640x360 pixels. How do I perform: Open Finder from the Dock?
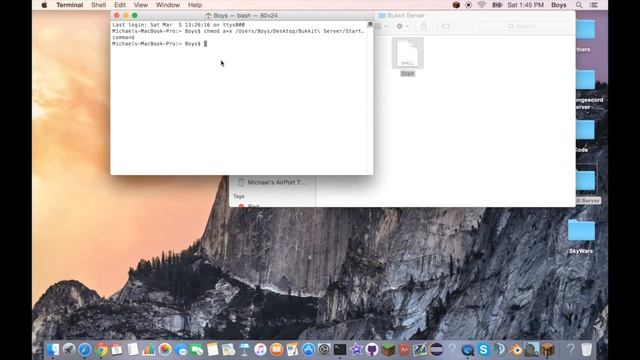(53, 350)
